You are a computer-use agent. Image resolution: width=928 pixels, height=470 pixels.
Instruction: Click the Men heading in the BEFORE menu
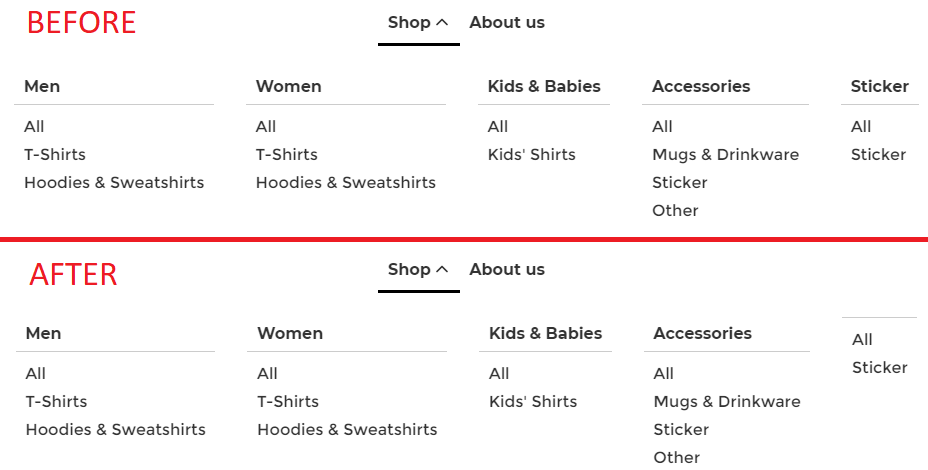tap(42, 87)
